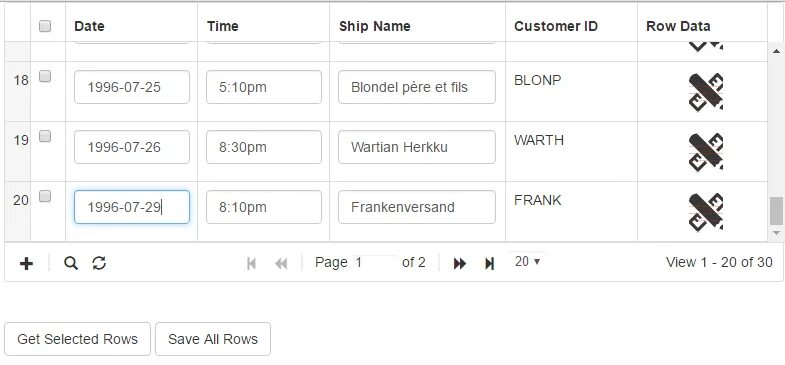Tick the checkbox for row 18

click(x=45, y=76)
